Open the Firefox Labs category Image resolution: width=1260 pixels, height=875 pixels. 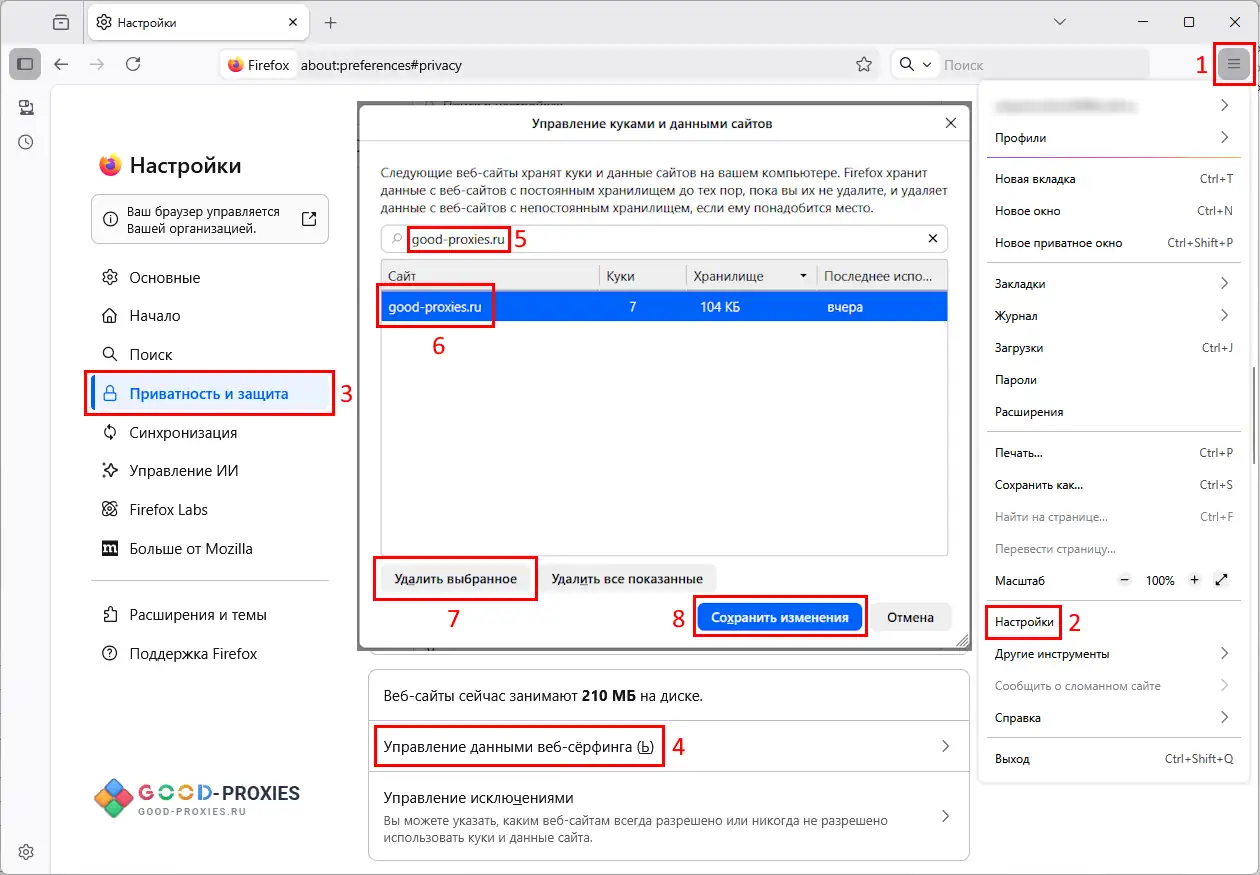coord(210,510)
